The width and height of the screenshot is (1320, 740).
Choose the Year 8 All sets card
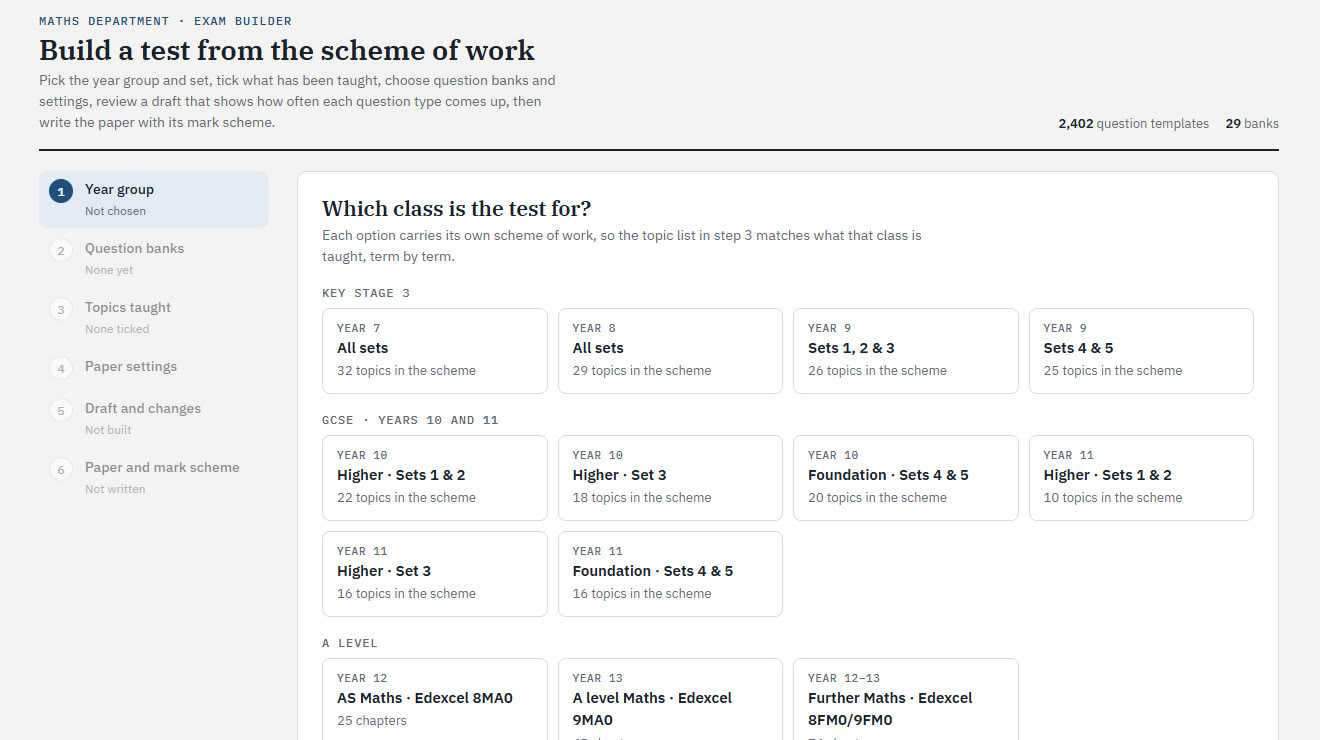[x=670, y=351]
